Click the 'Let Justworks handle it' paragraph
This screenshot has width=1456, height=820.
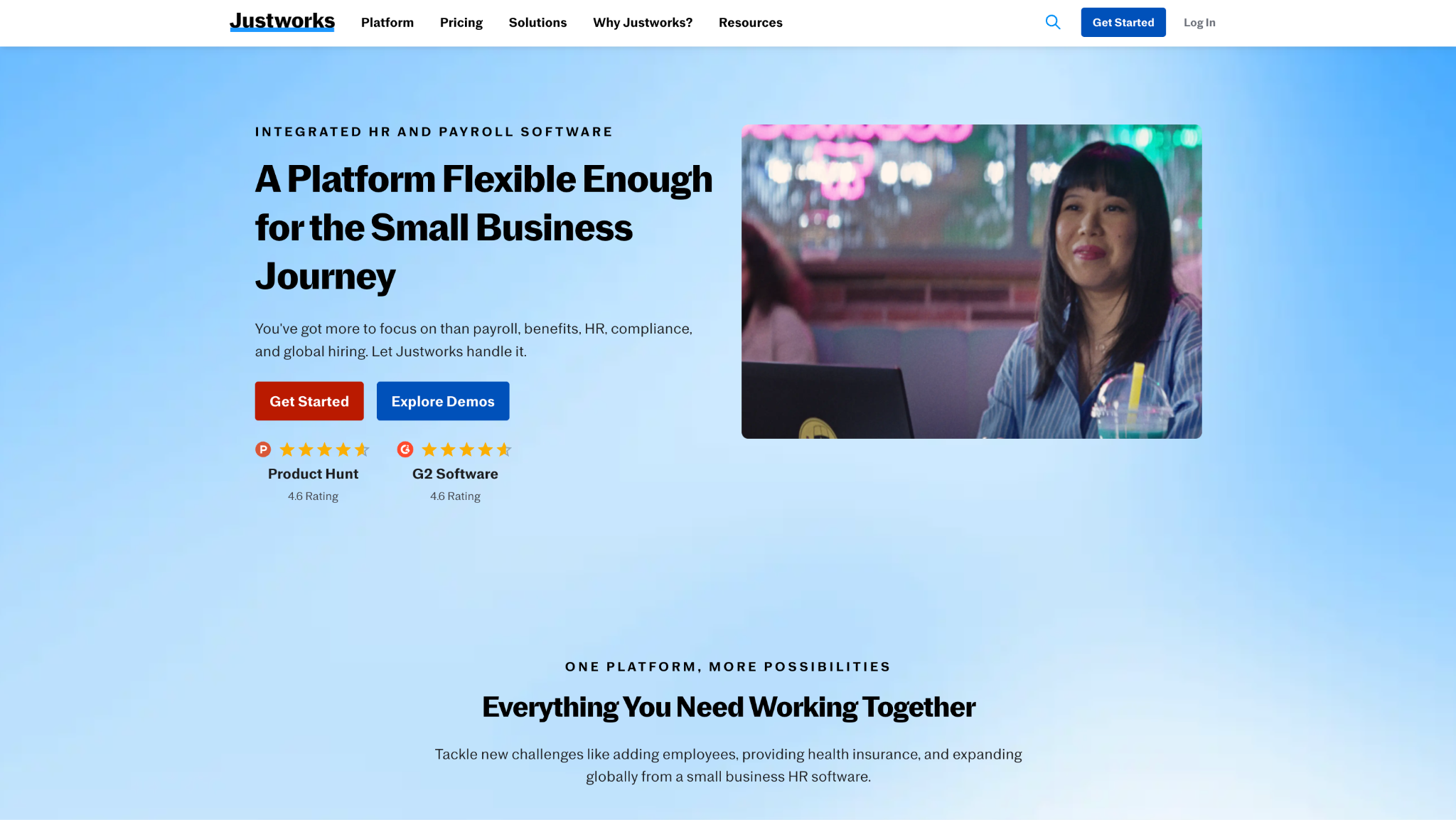click(473, 340)
